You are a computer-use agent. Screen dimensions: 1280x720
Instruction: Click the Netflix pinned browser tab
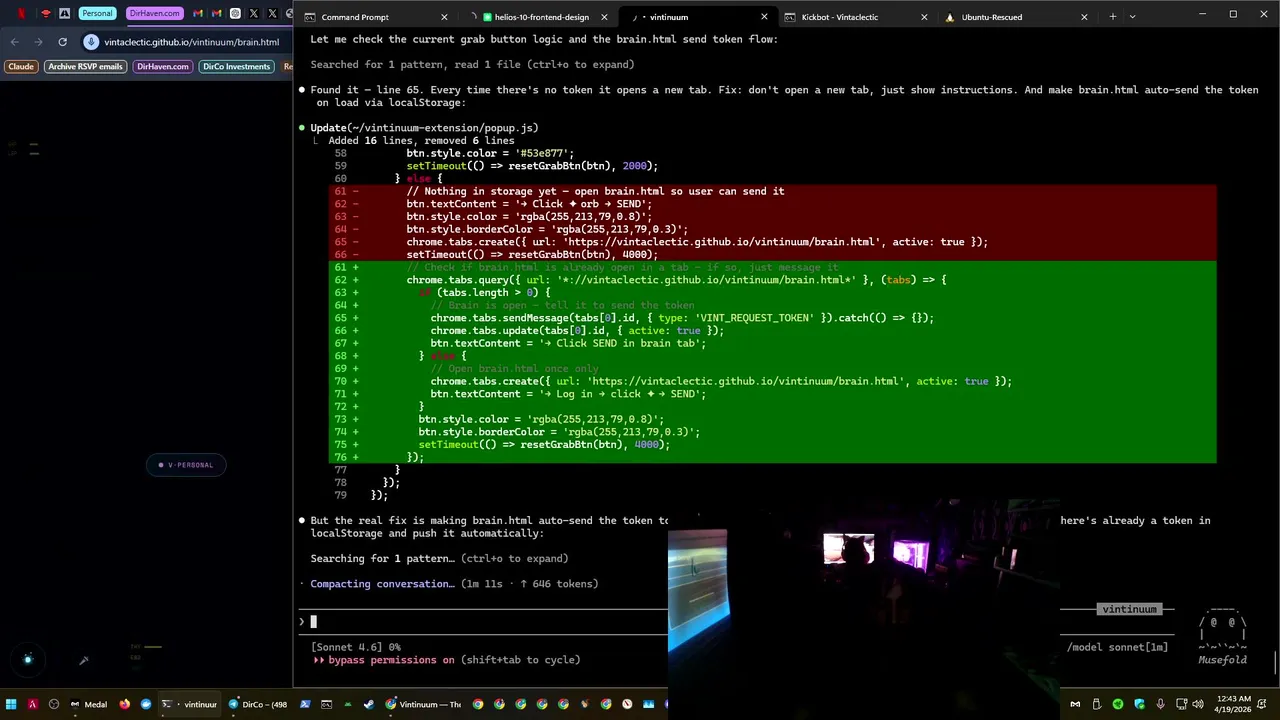[22, 13]
